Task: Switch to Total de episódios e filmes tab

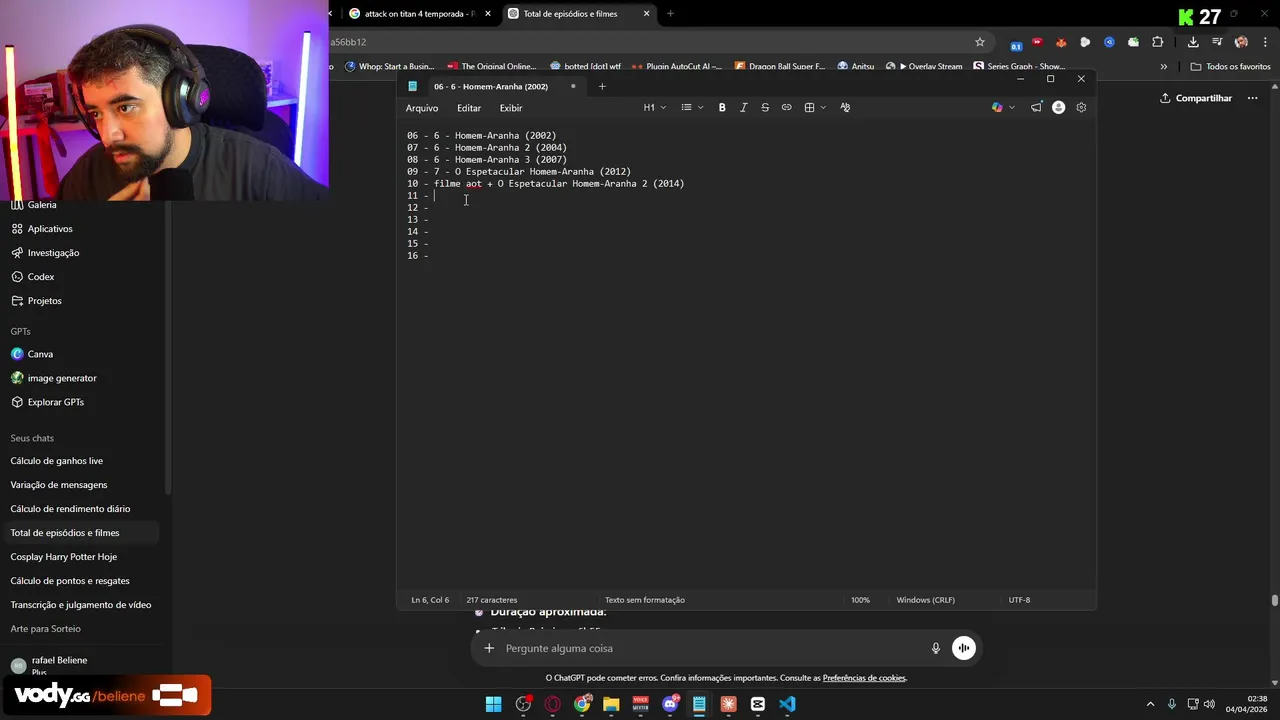Action: point(570,14)
